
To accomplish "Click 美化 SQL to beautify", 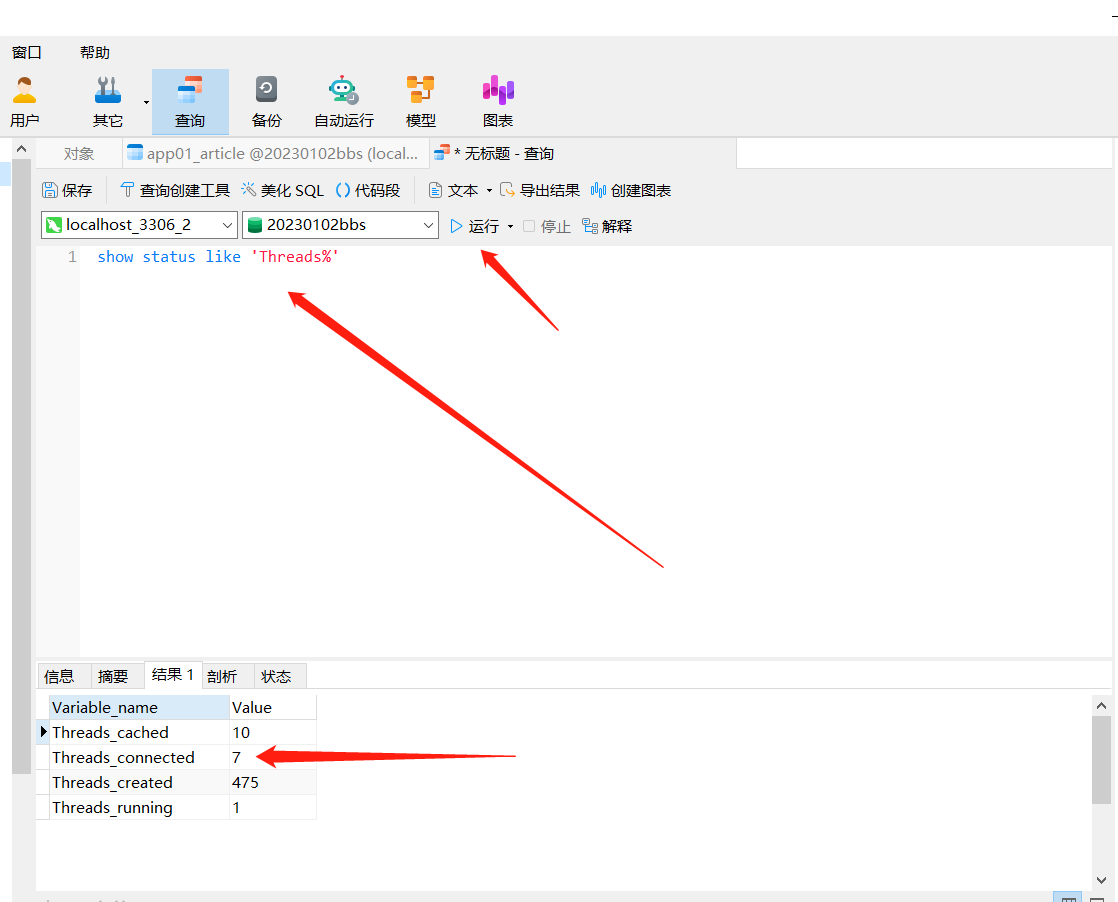I will click(x=282, y=190).
